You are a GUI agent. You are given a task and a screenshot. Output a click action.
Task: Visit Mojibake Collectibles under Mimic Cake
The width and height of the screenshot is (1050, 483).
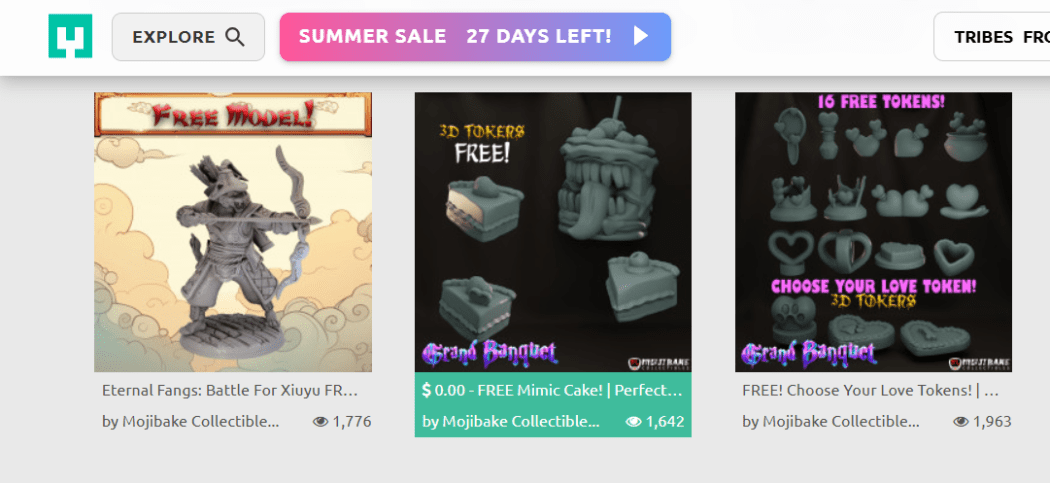pyautogui.click(x=511, y=421)
